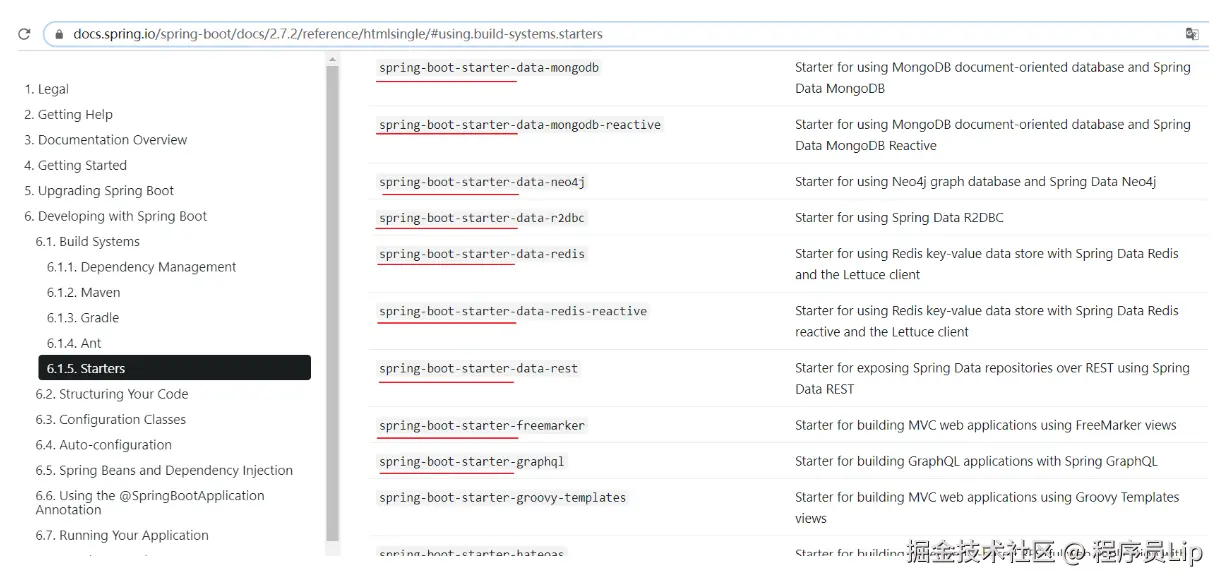Viewport: 1222px width, 585px height.
Task: Click the Spring GraphQL applications description
Action: click(x=976, y=461)
